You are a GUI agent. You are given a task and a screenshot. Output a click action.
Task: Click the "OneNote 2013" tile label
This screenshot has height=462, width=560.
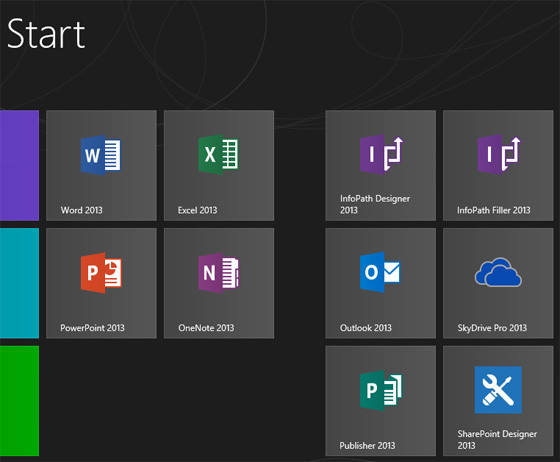(206, 328)
